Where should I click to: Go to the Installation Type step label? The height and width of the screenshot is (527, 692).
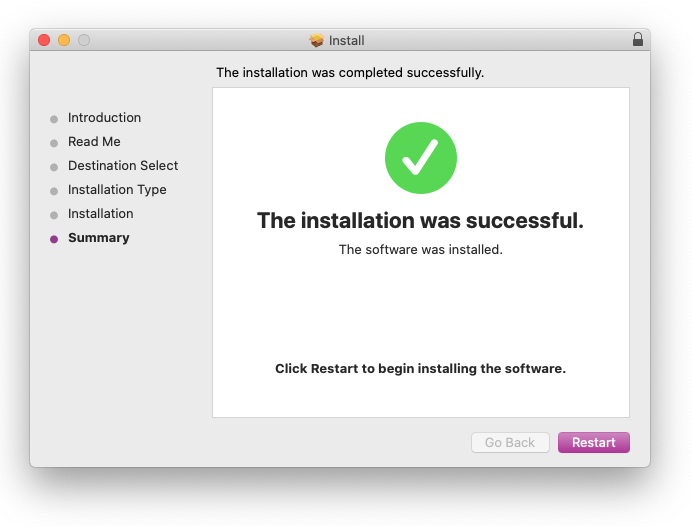click(x=117, y=189)
